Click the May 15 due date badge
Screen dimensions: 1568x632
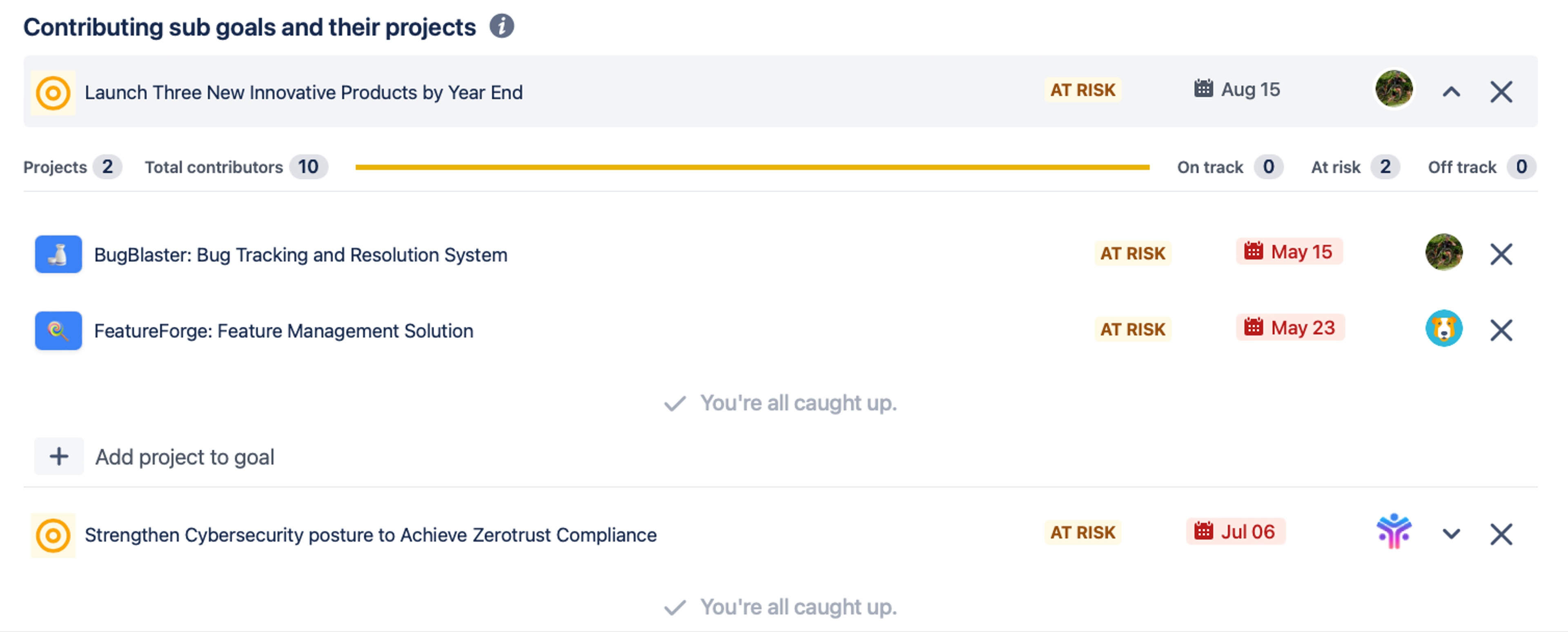1289,252
